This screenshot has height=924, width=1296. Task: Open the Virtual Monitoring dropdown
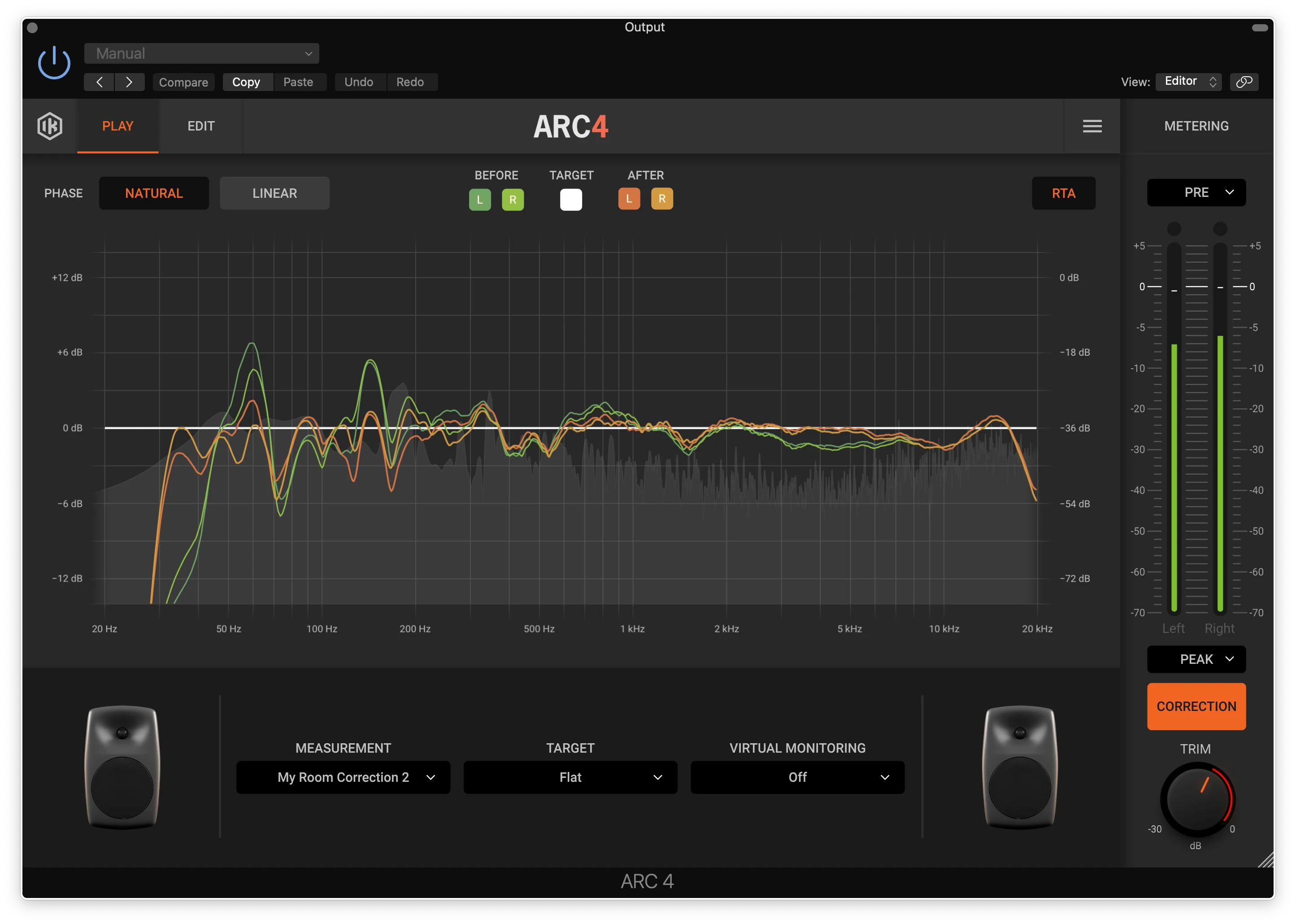click(x=797, y=776)
